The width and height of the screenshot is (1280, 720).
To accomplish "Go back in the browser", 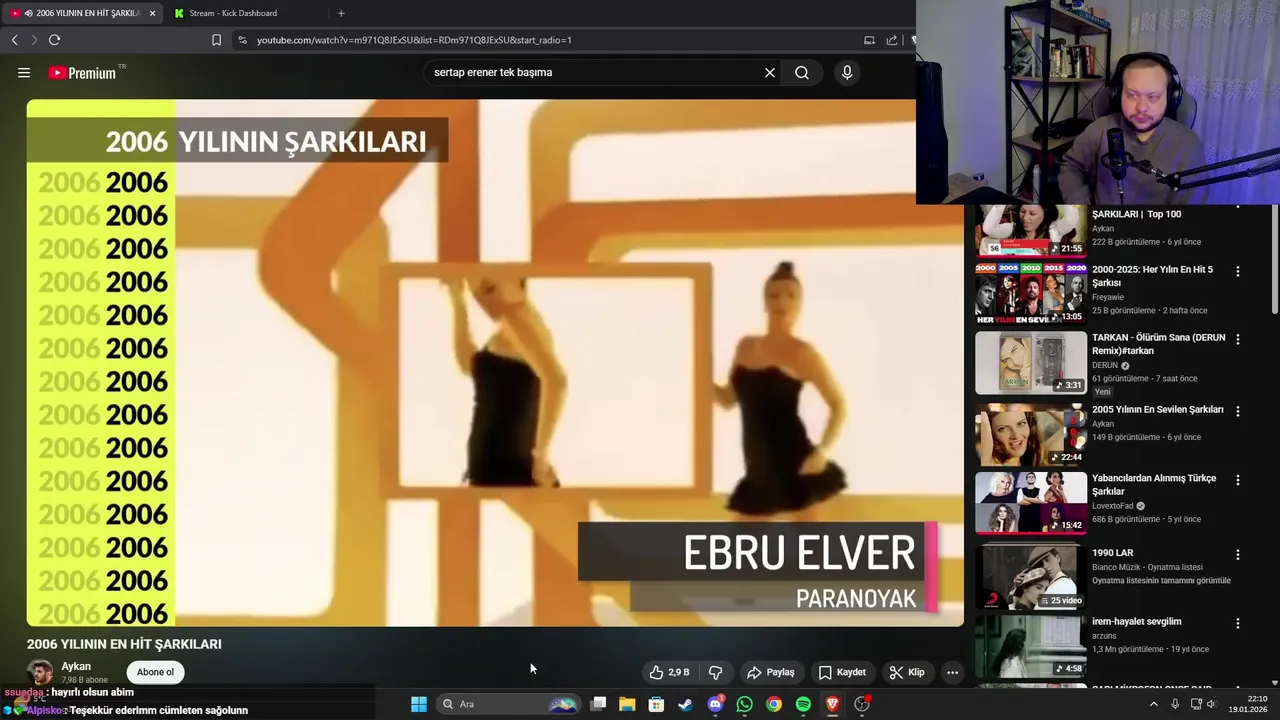I will click(14, 40).
